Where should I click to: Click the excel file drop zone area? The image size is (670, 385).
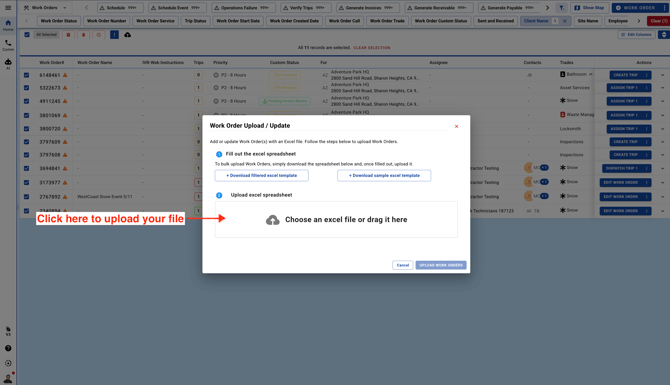336,220
